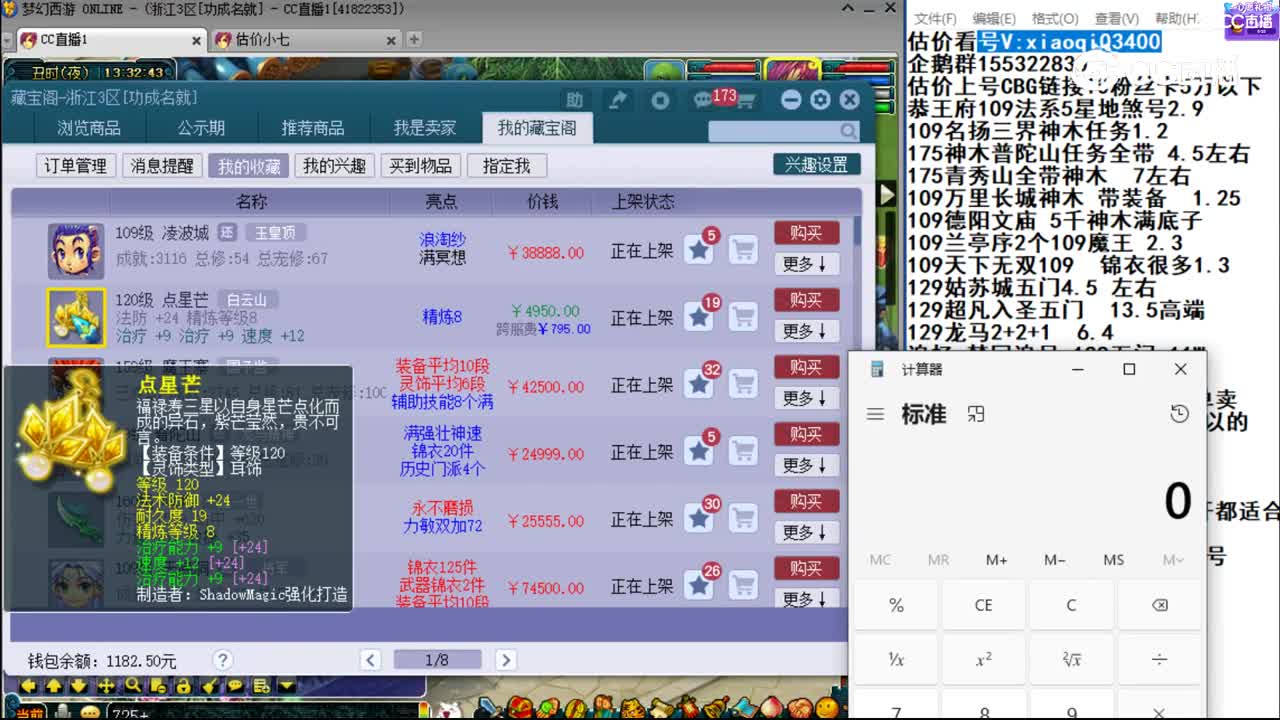Star icon beside the ¥25555.00 listing
Viewport: 1280px width, 720px height.
(x=699, y=518)
